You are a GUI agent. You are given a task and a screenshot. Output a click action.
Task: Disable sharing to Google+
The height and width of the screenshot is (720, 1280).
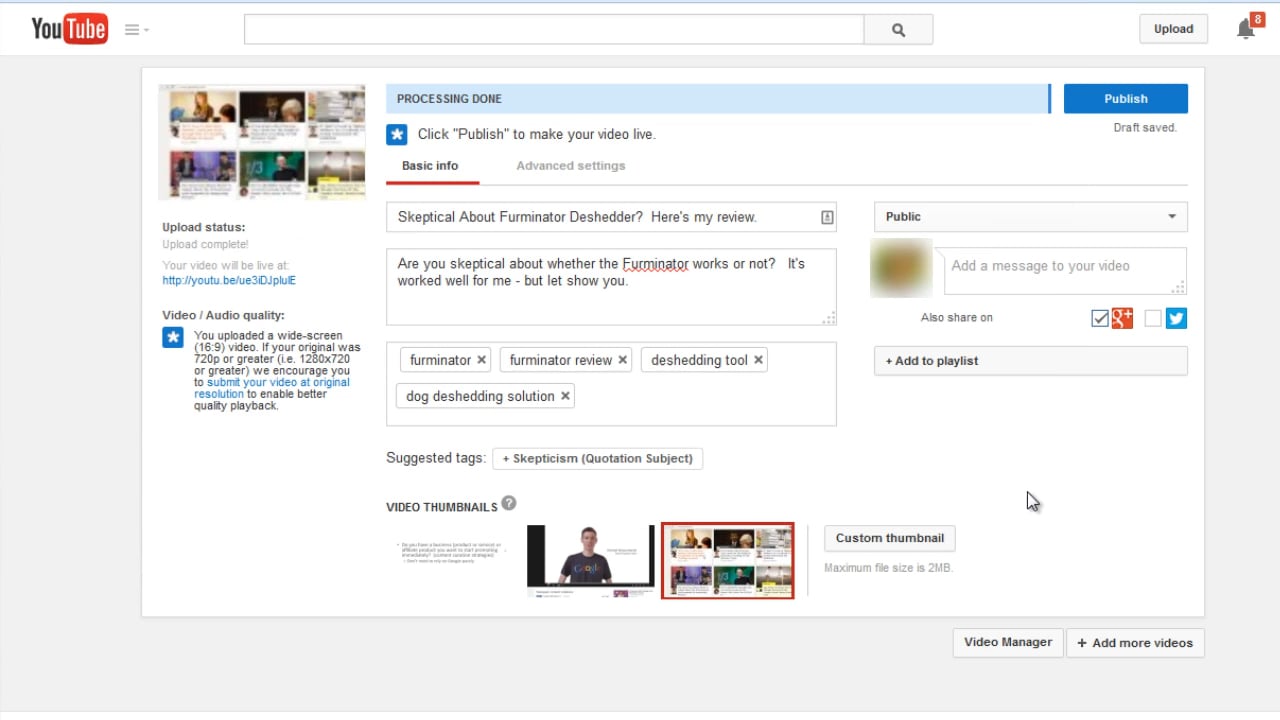pos(1099,318)
